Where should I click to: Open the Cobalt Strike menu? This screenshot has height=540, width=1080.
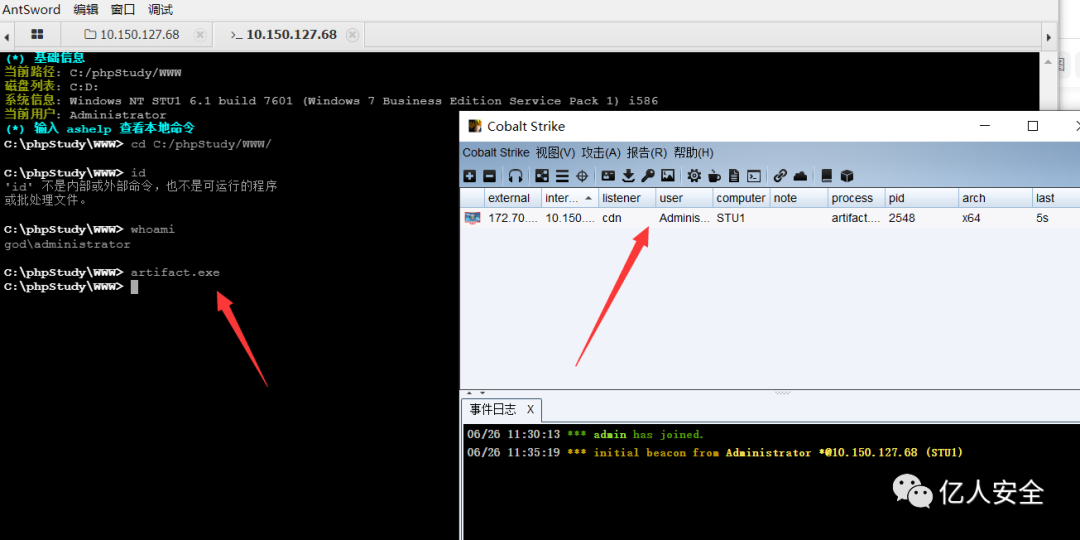click(x=496, y=152)
